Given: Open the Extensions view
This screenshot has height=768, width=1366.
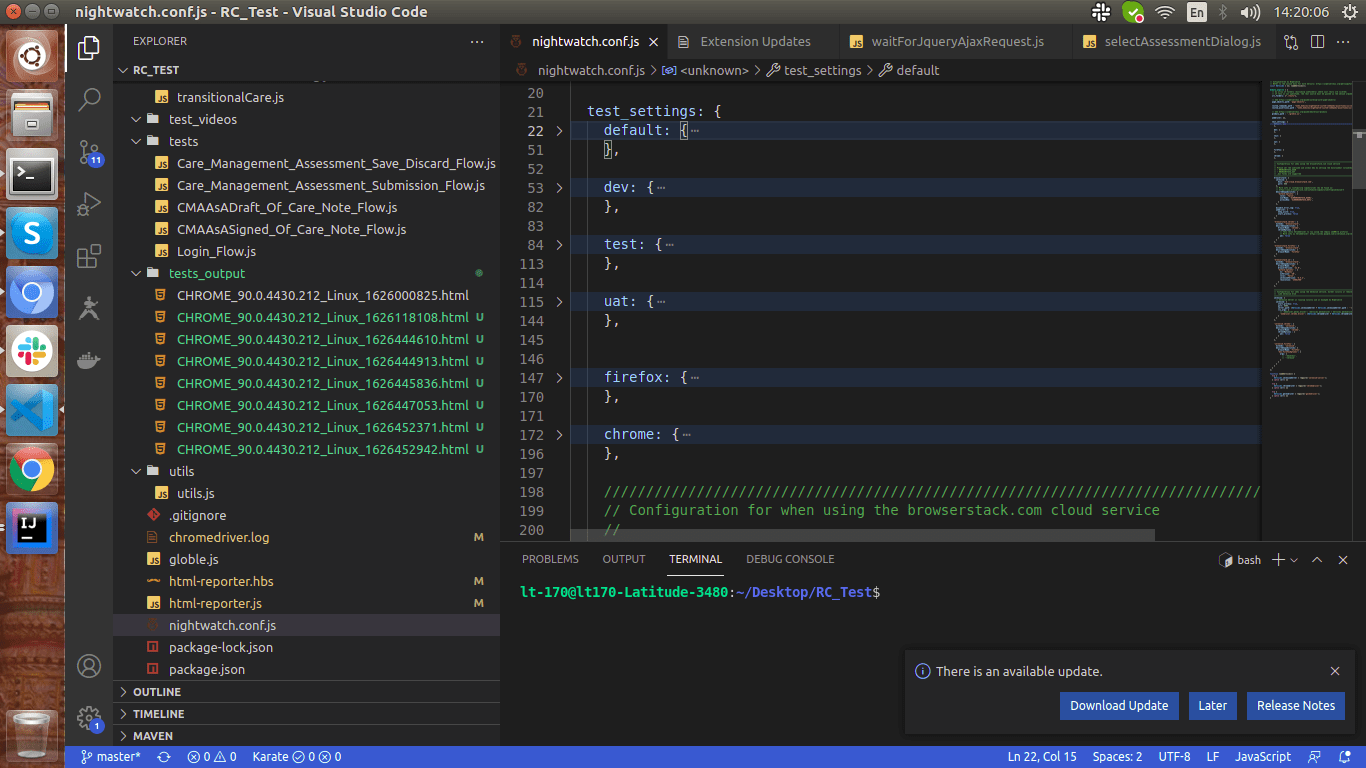Looking at the screenshot, I should point(89,256).
